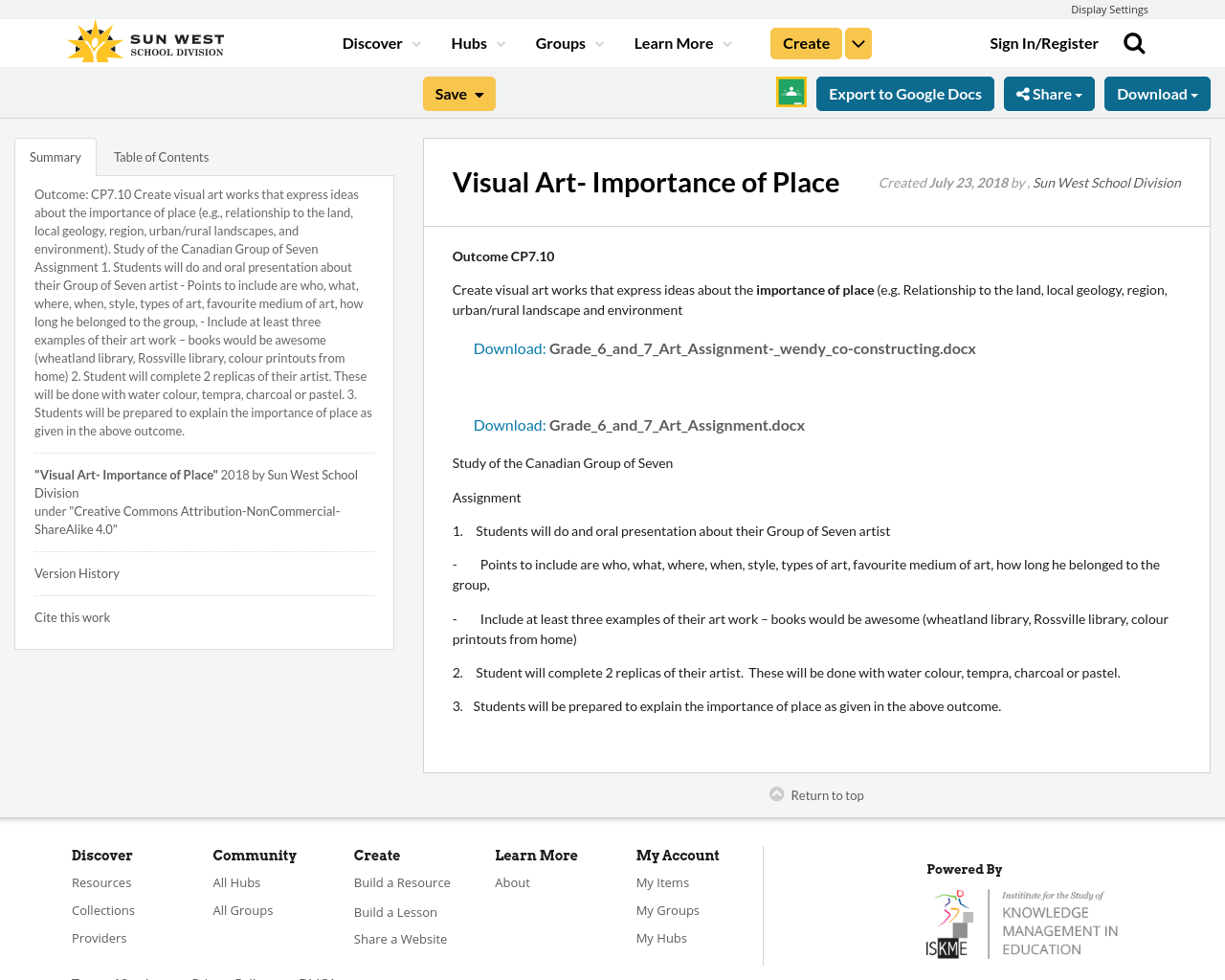
Task: Open the Learn More menu
Action: [680, 42]
